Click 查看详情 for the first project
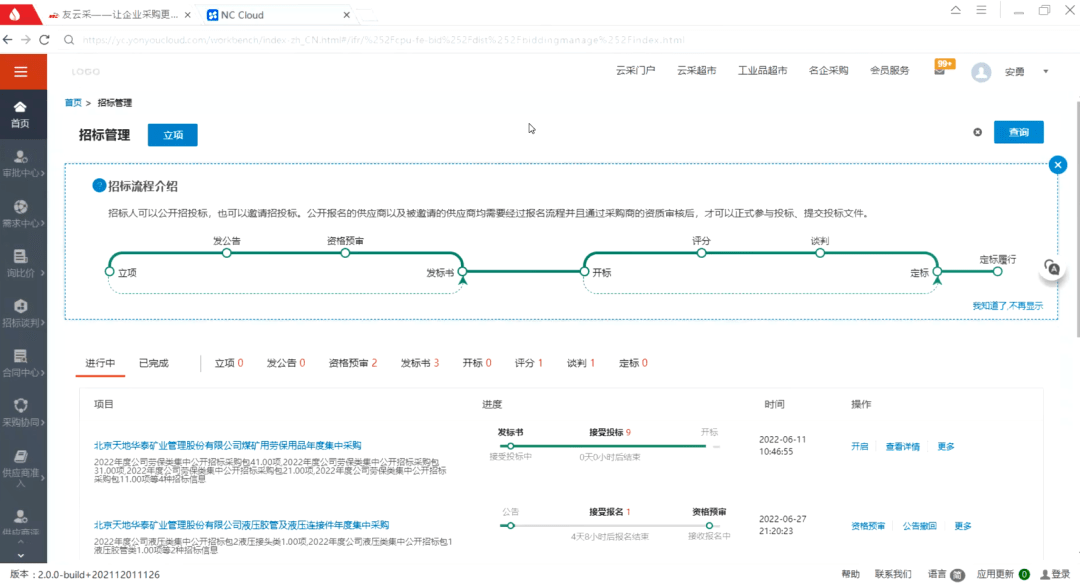Screen dimensions: 1080x585 tap(903, 447)
